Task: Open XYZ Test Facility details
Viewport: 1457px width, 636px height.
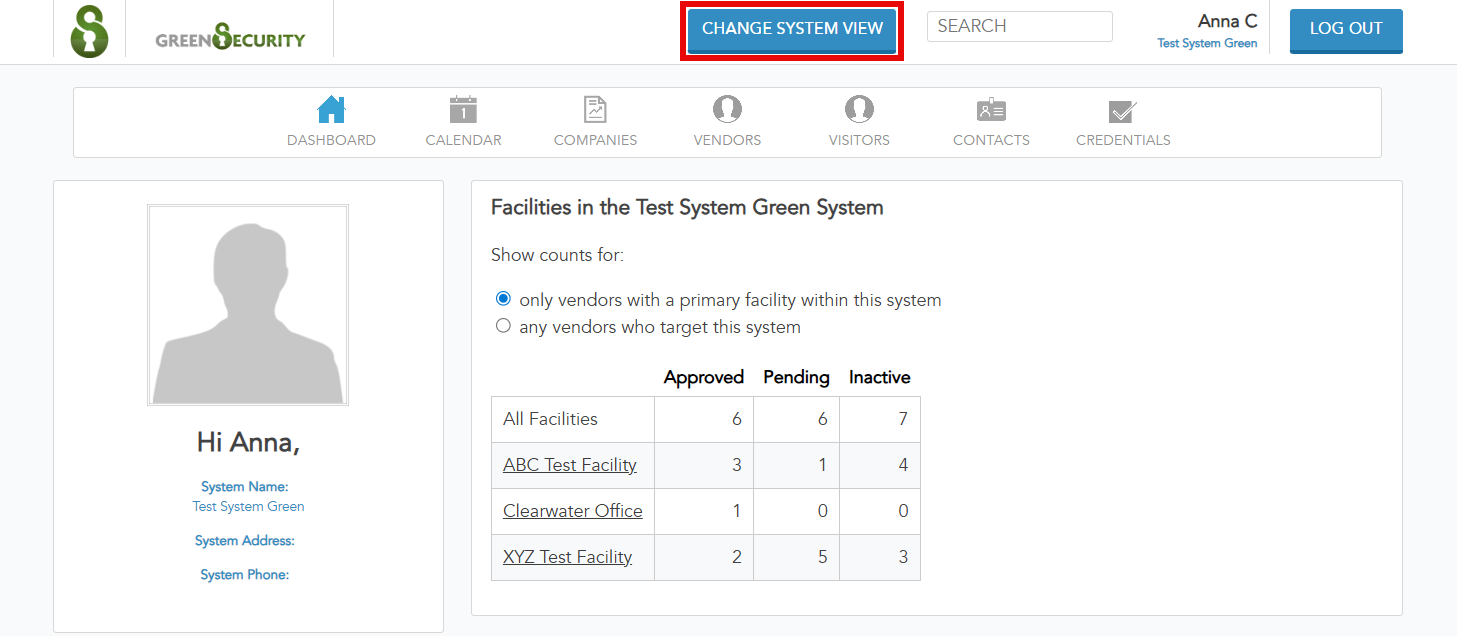Action: pyautogui.click(x=567, y=557)
